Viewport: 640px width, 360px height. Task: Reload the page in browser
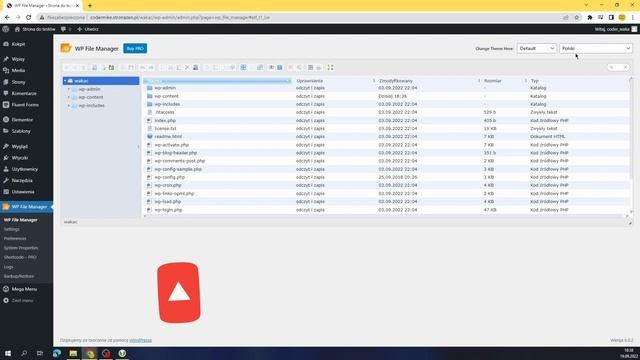pyautogui.click(x=29, y=18)
